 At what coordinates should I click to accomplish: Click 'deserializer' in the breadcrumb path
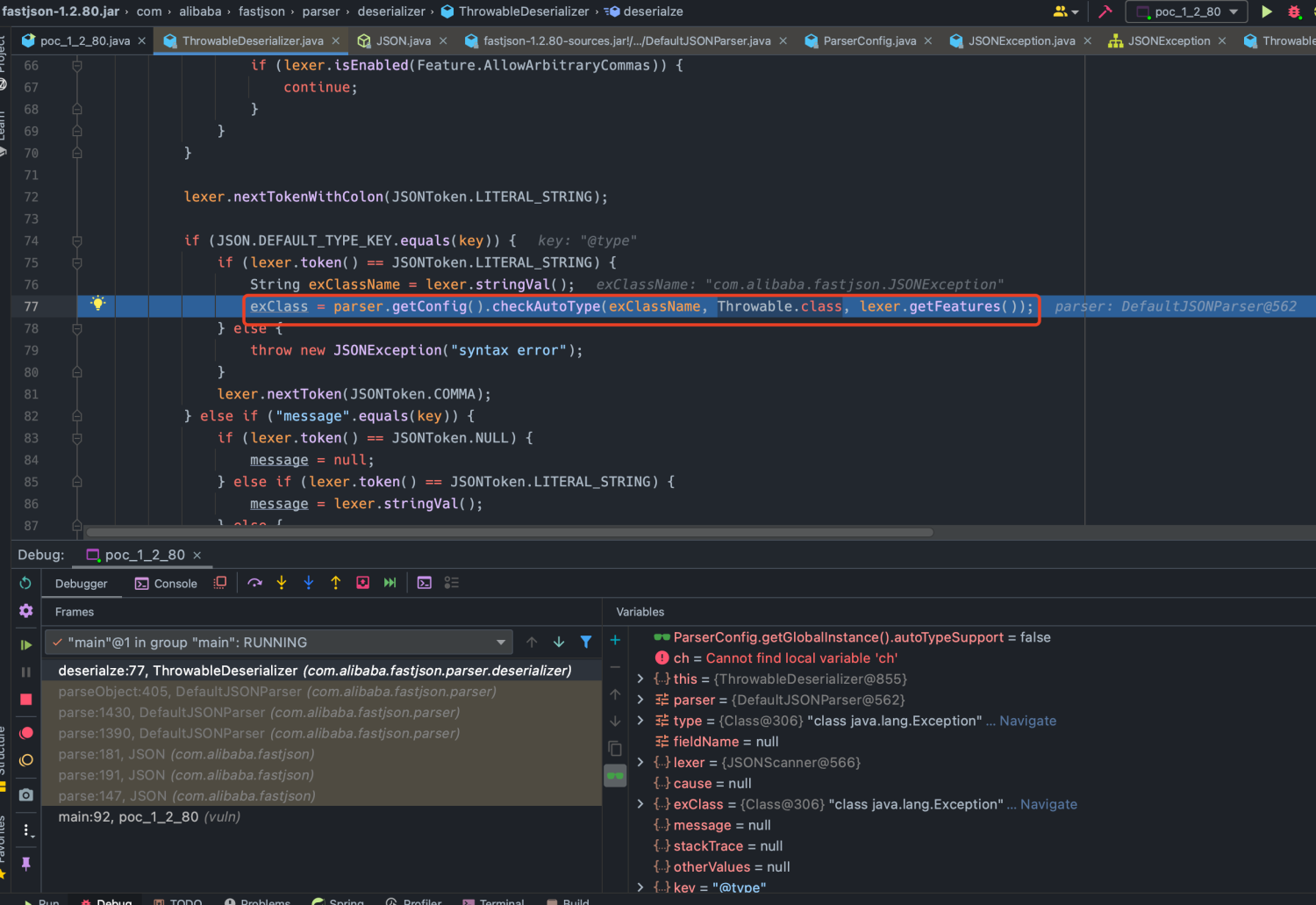[391, 11]
